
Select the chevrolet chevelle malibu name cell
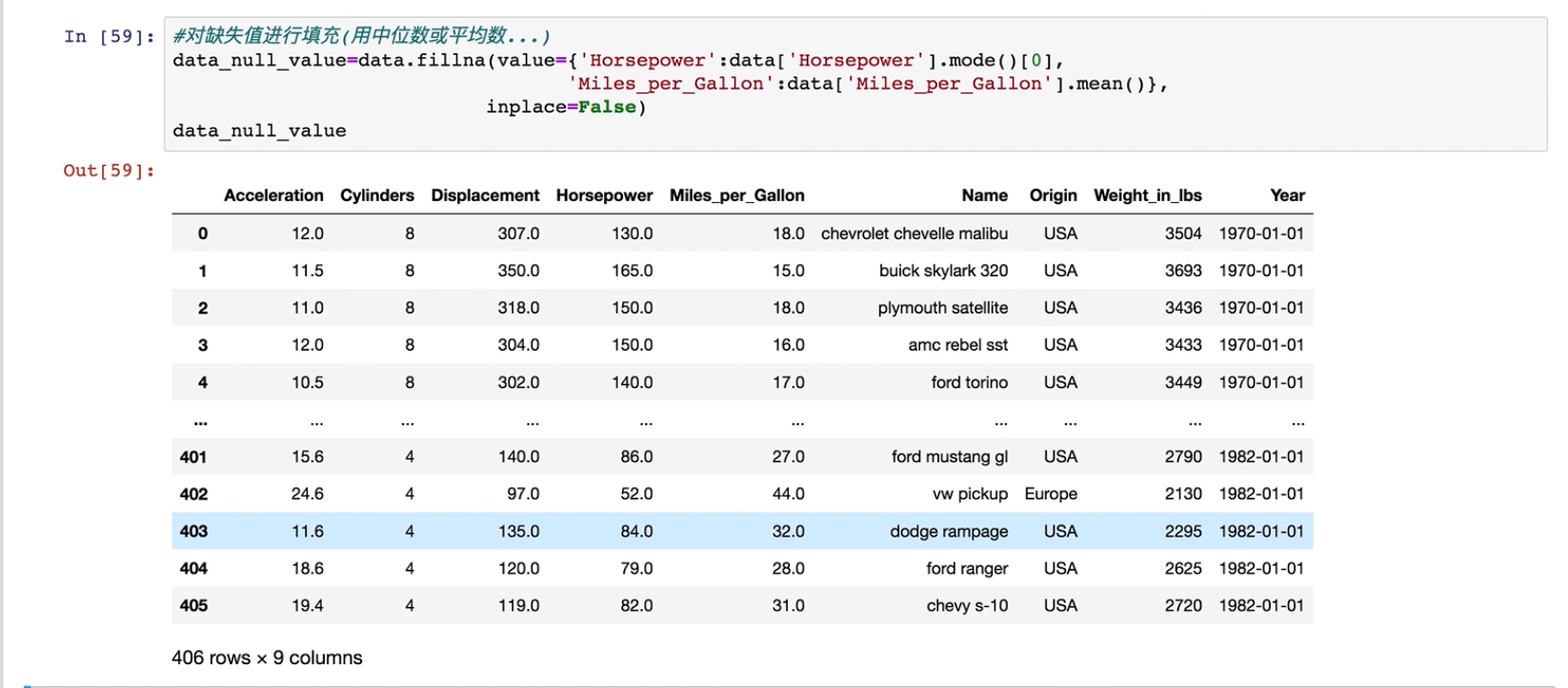tap(914, 233)
